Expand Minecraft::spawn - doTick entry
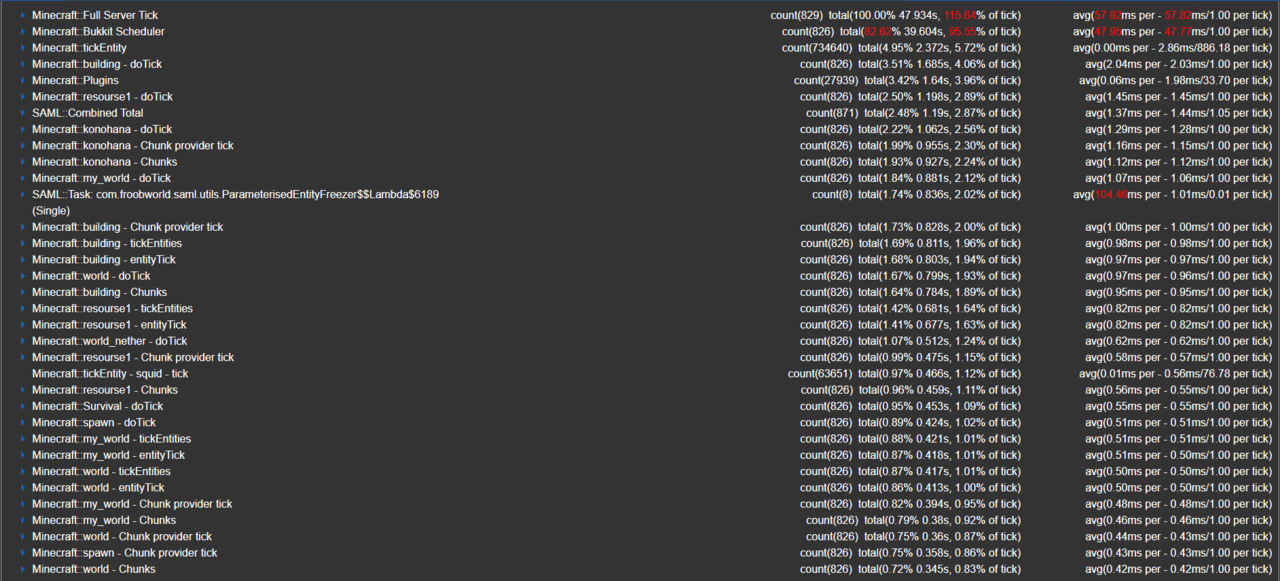1280x581 pixels. pyautogui.click(x=23, y=423)
